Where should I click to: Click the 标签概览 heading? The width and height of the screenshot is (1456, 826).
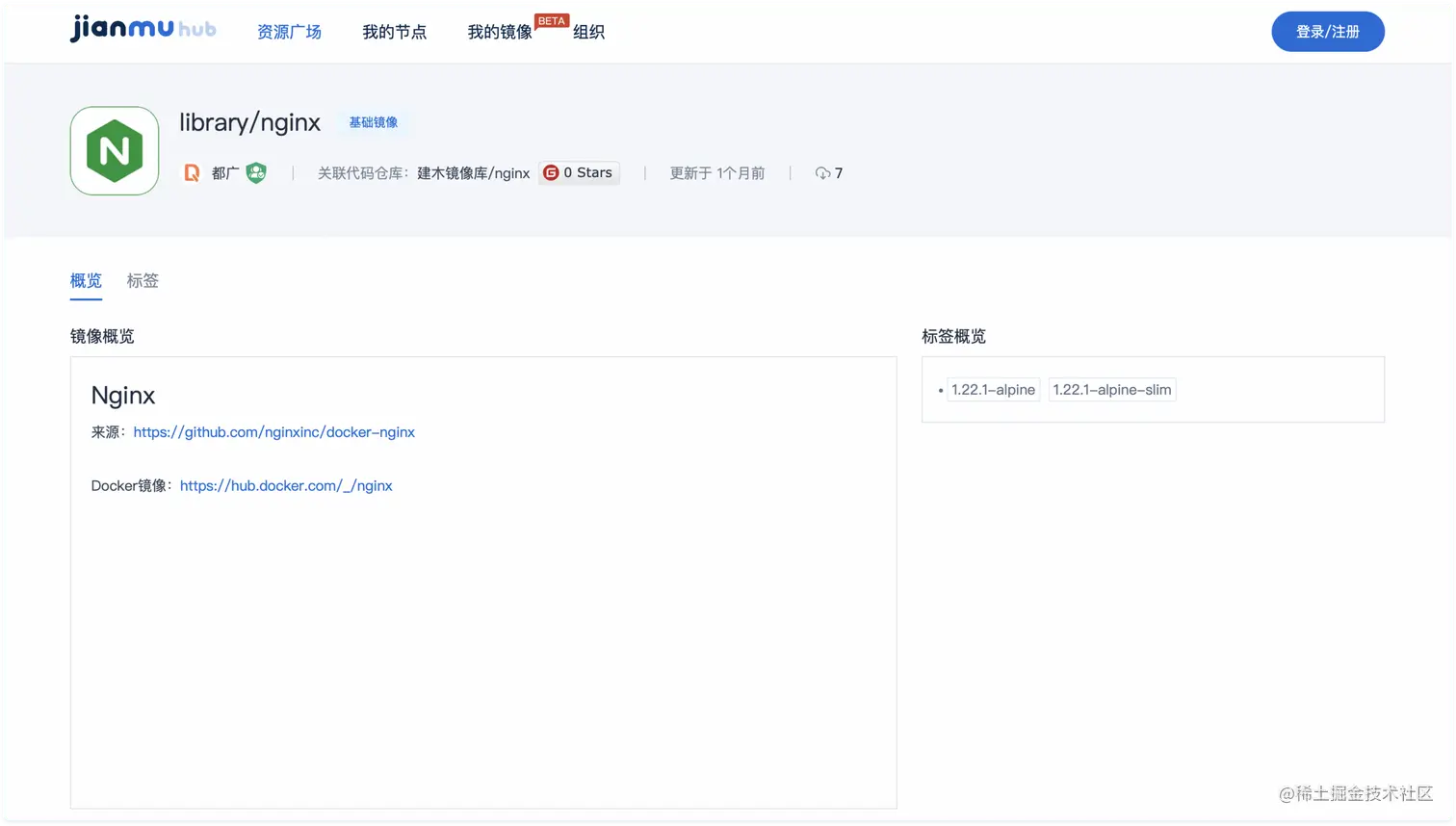953,336
